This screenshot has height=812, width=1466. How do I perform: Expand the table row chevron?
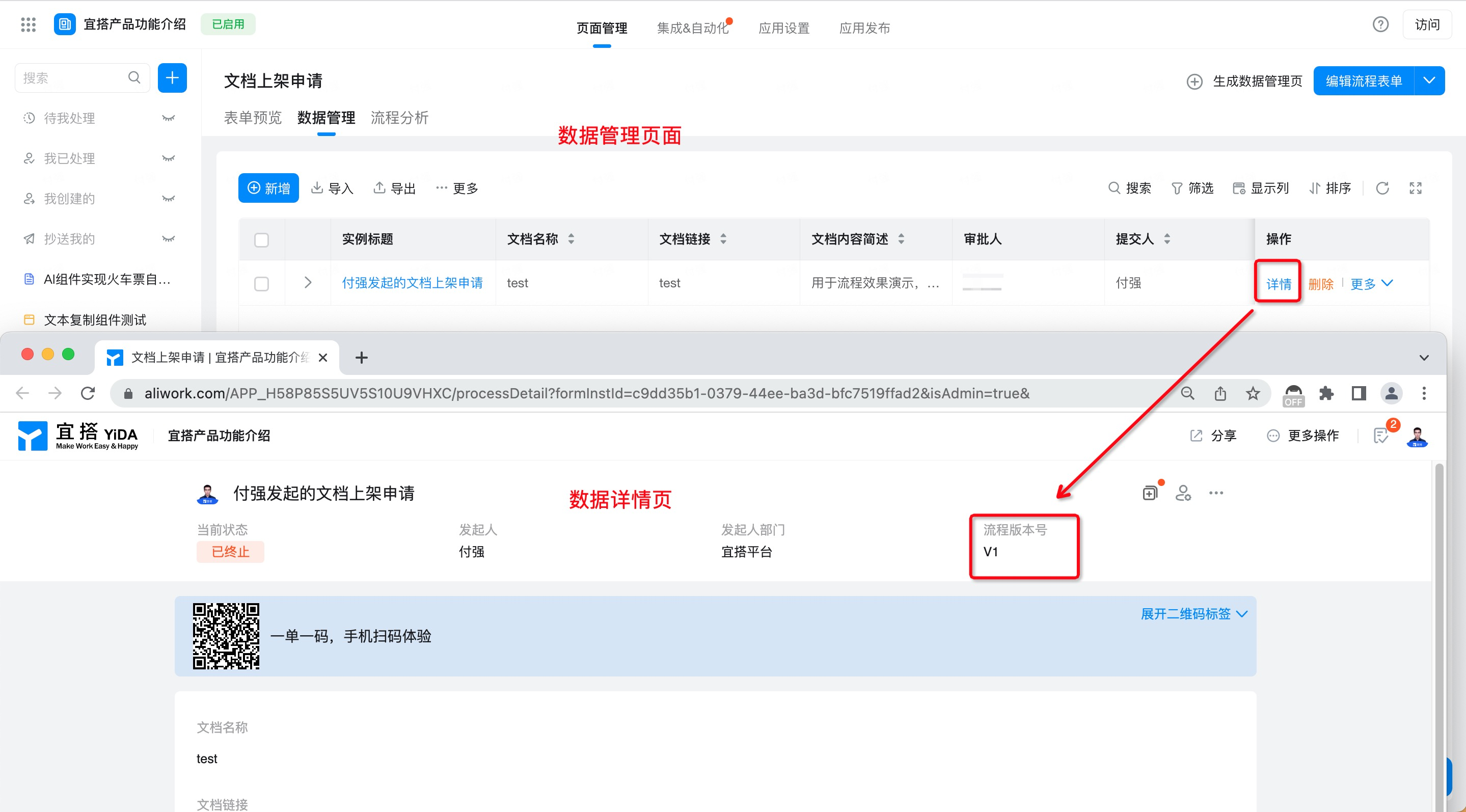[307, 282]
